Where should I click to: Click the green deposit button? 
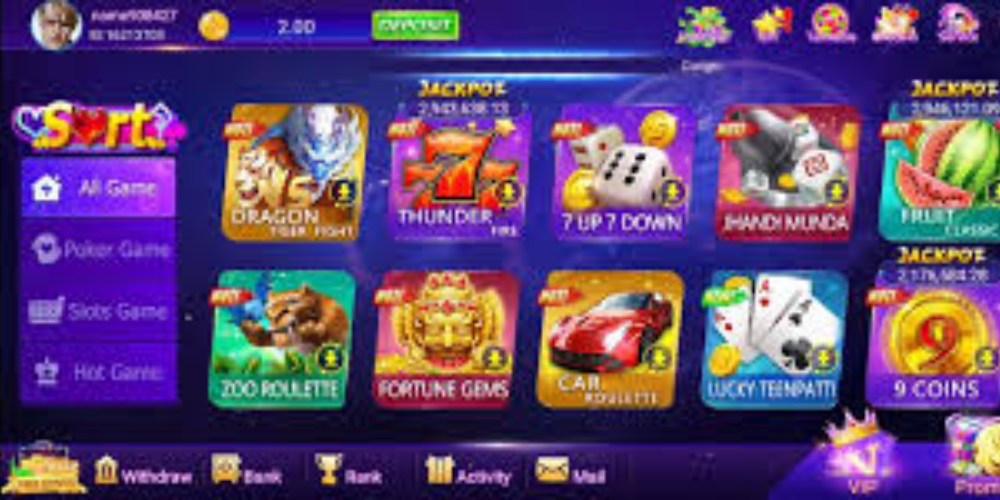[415, 26]
